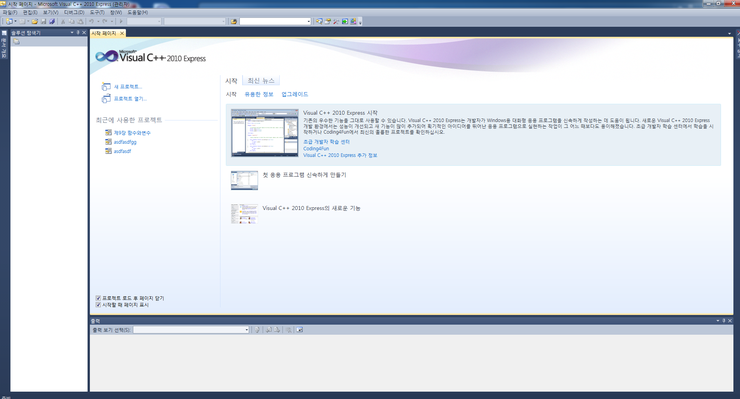Open recent project asdfasdf
Viewport: 740px width, 399px height.
[x=122, y=151]
